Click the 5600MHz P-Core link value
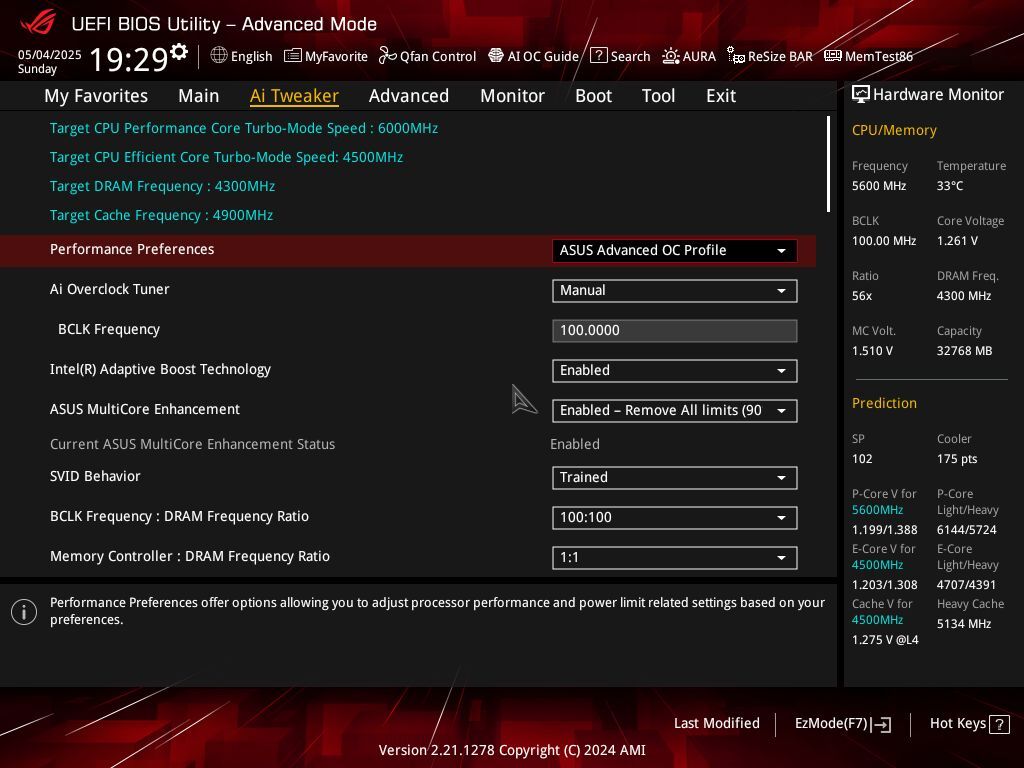Viewport: 1024px width, 768px height. pyautogui.click(x=877, y=510)
